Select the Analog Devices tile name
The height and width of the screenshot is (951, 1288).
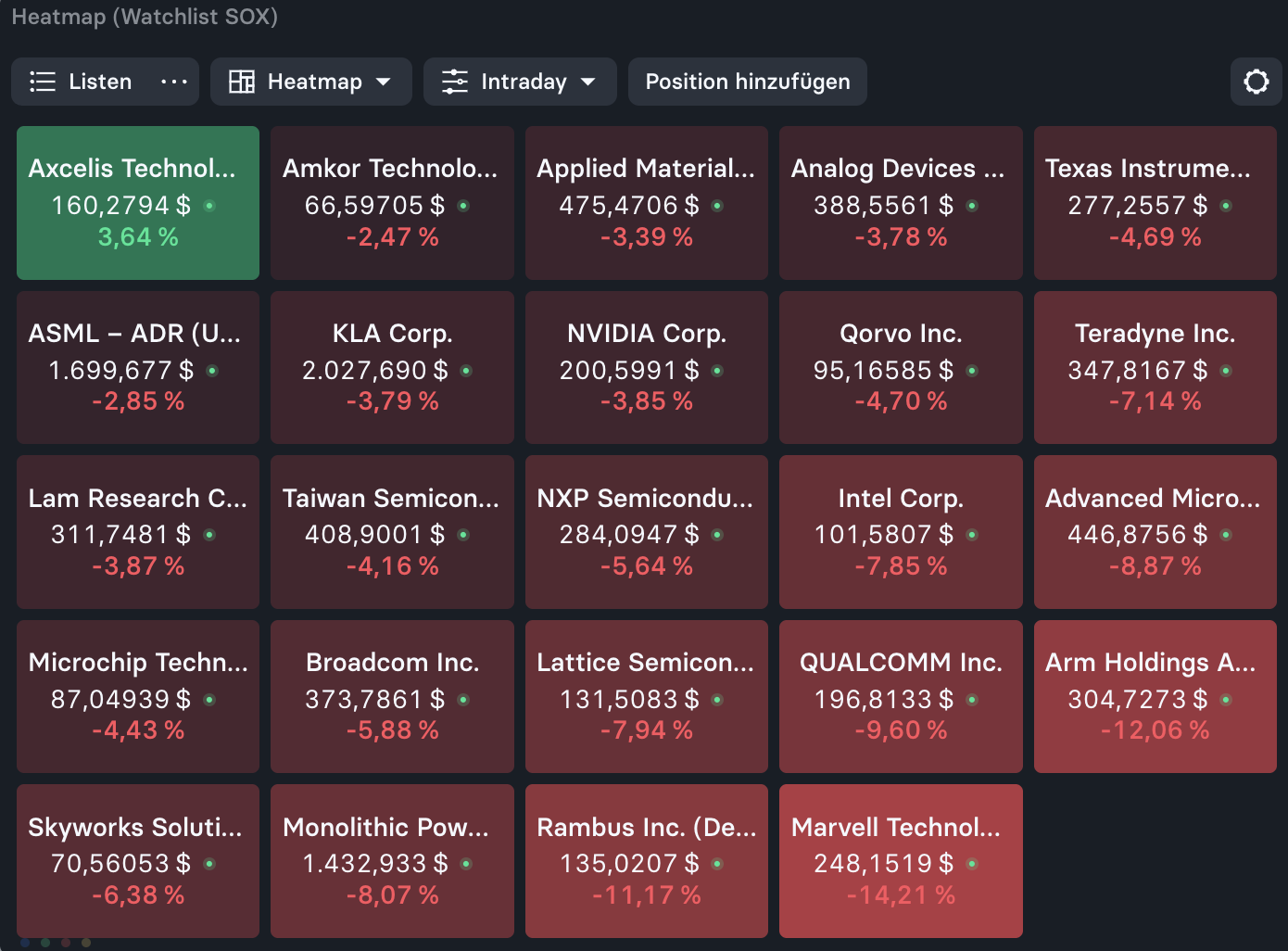coord(898,169)
